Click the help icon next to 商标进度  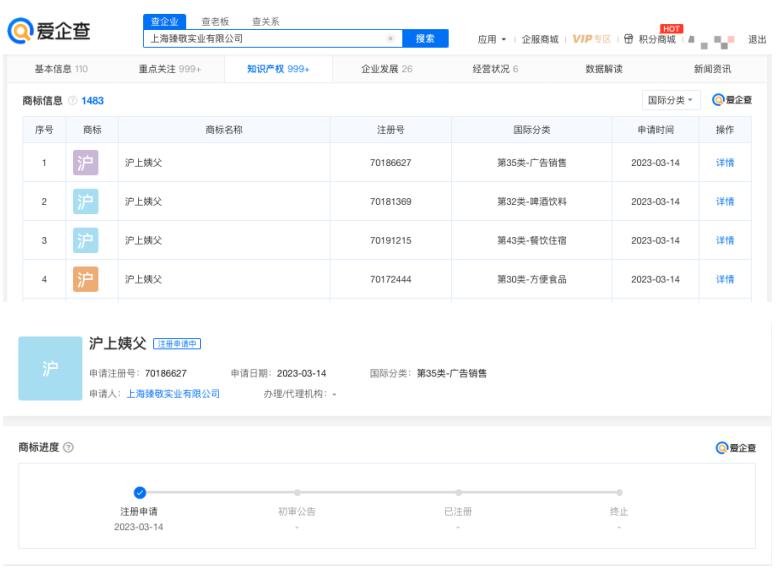(68, 447)
